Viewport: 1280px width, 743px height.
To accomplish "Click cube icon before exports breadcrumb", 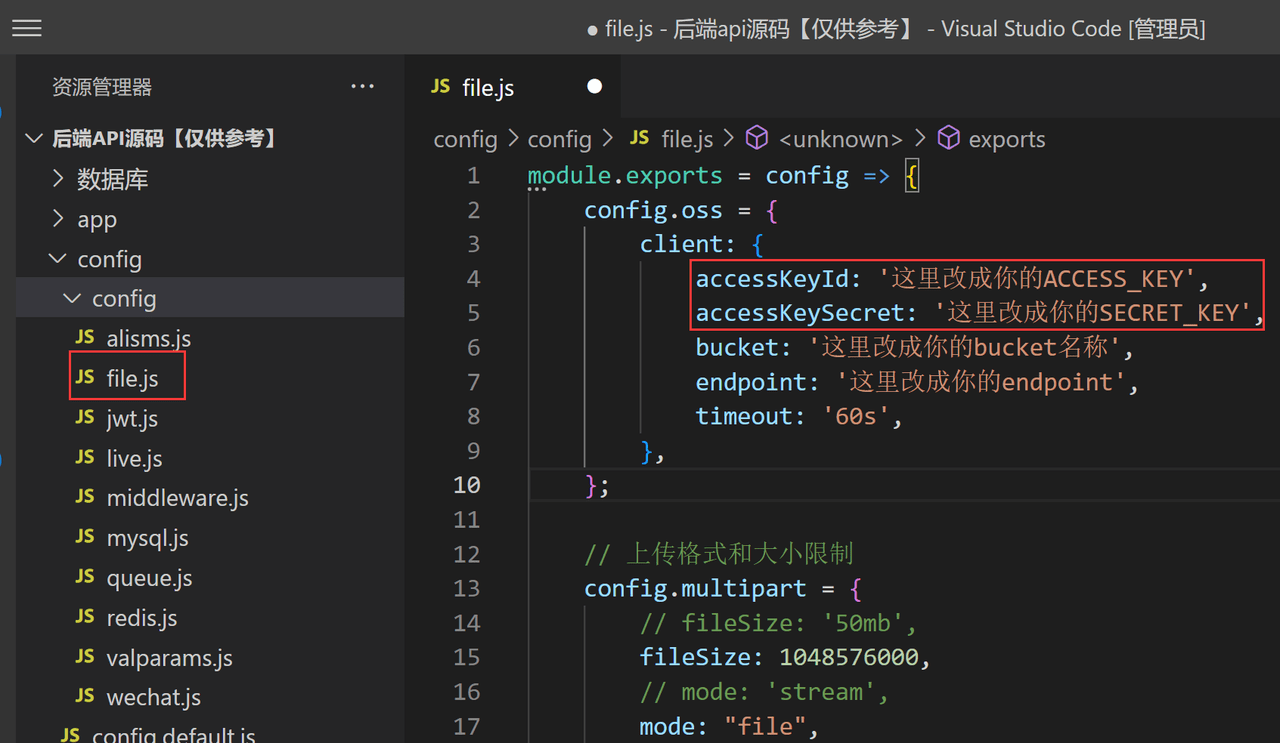I will click(x=948, y=138).
